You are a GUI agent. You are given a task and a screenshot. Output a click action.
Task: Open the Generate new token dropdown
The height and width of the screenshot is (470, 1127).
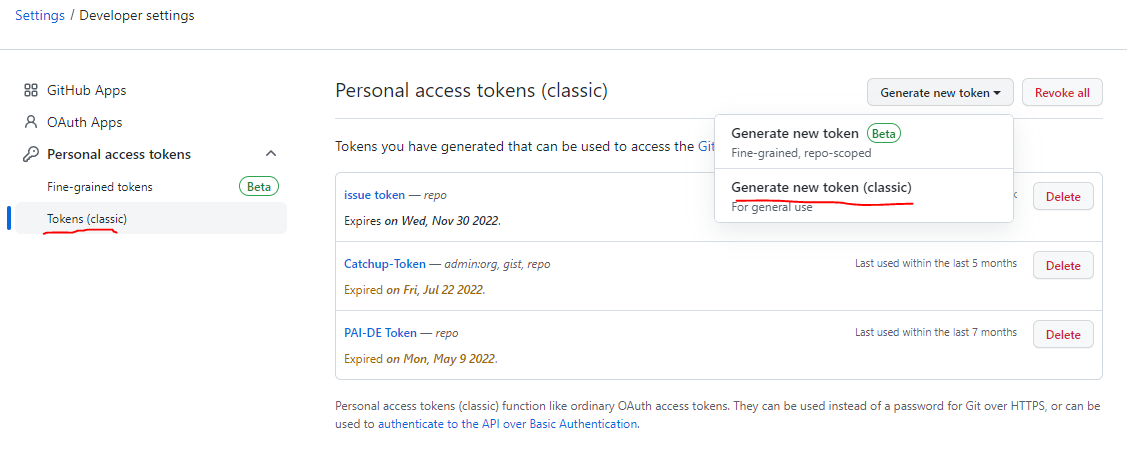(940, 92)
